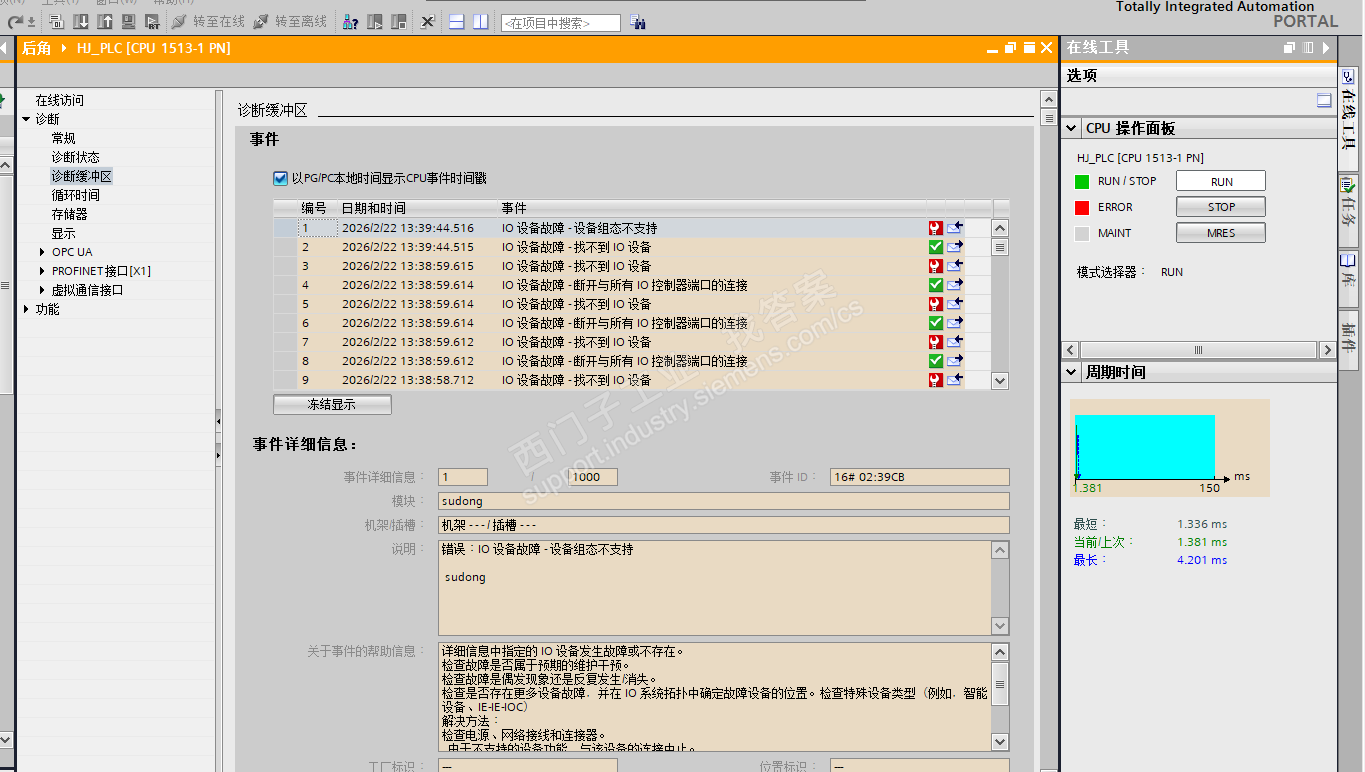Click the red wrench icon in event row 1
1365x772 pixels.
936,228
